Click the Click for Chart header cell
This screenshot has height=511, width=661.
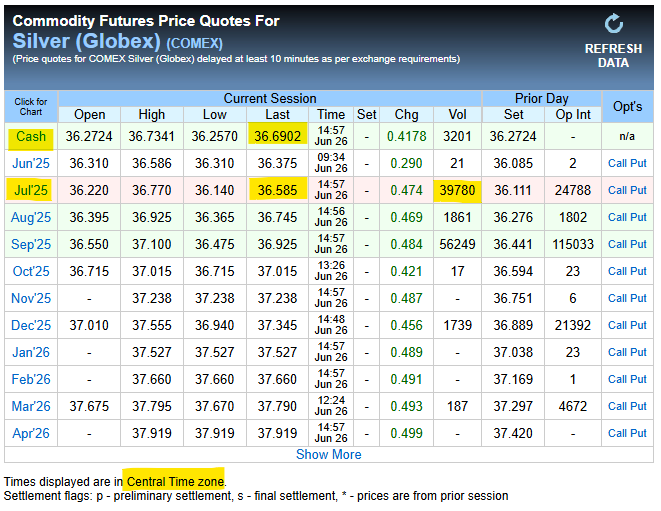31,107
